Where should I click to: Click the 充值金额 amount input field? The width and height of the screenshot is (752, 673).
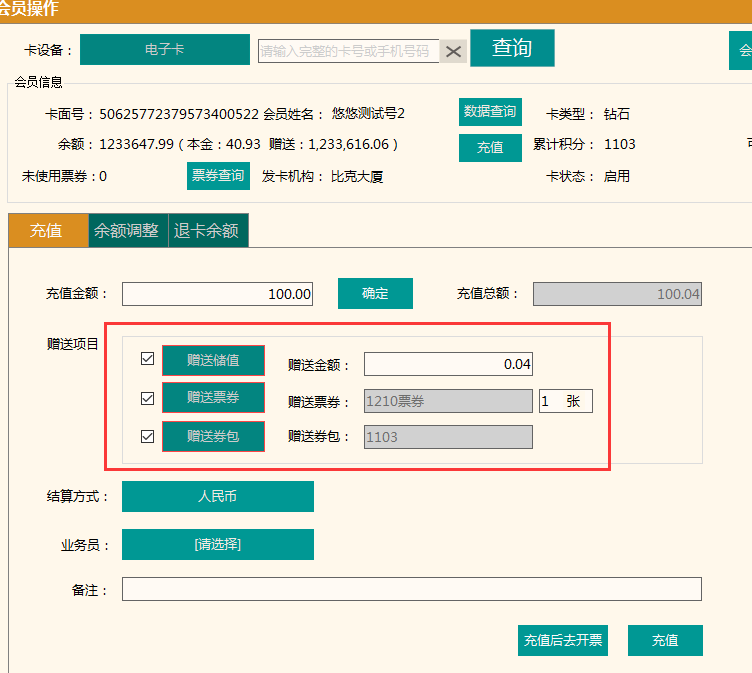coord(218,294)
